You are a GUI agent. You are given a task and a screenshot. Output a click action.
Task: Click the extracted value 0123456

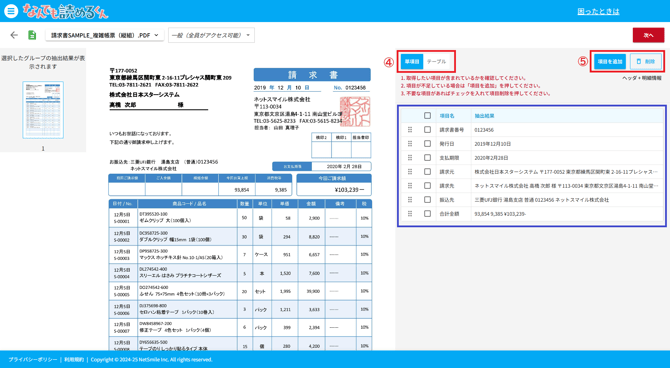click(484, 130)
